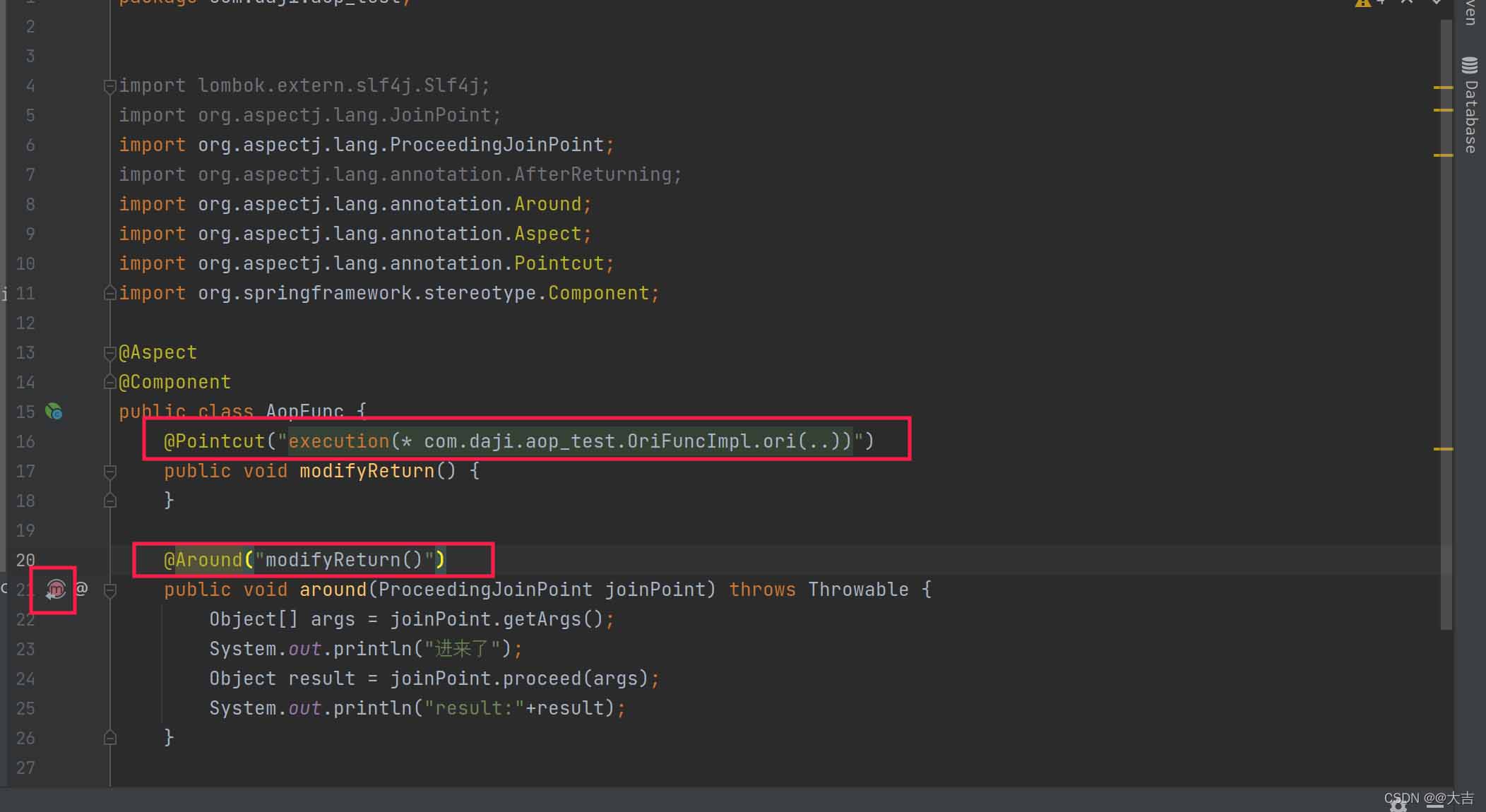Click Pointcut in the line 10 import

click(559, 263)
